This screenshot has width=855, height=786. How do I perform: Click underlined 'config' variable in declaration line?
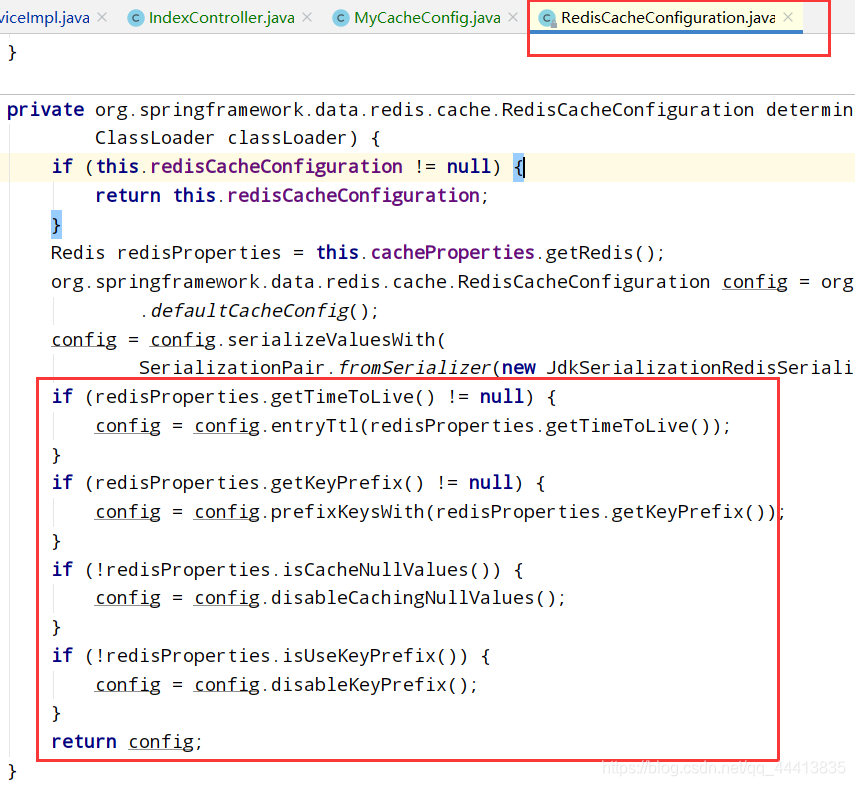point(755,282)
